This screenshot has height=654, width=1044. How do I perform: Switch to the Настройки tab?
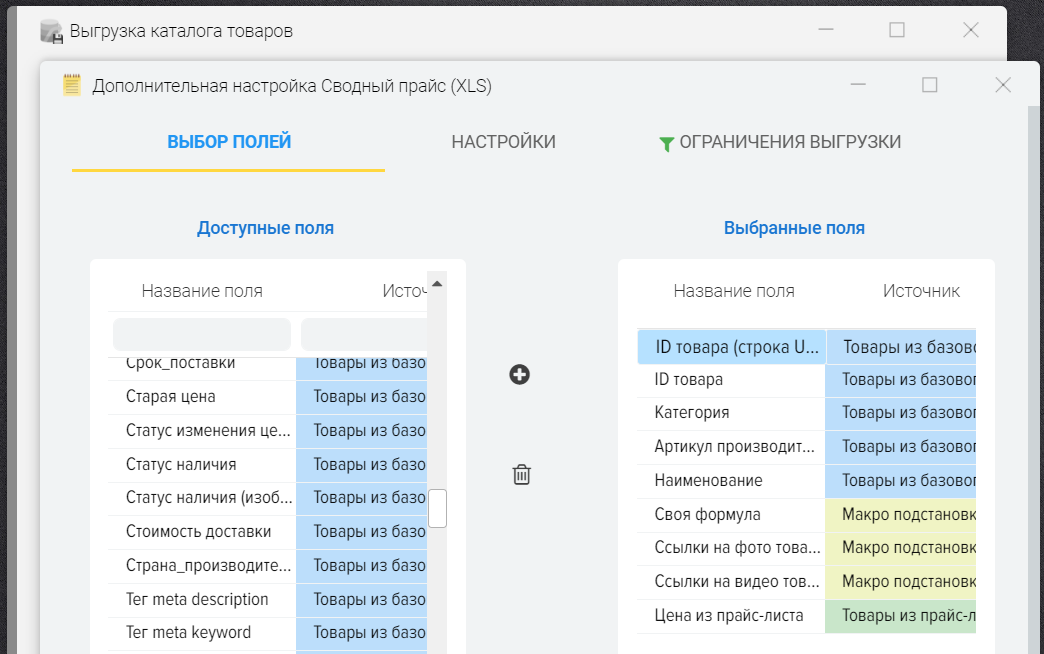pyautogui.click(x=503, y=142)
